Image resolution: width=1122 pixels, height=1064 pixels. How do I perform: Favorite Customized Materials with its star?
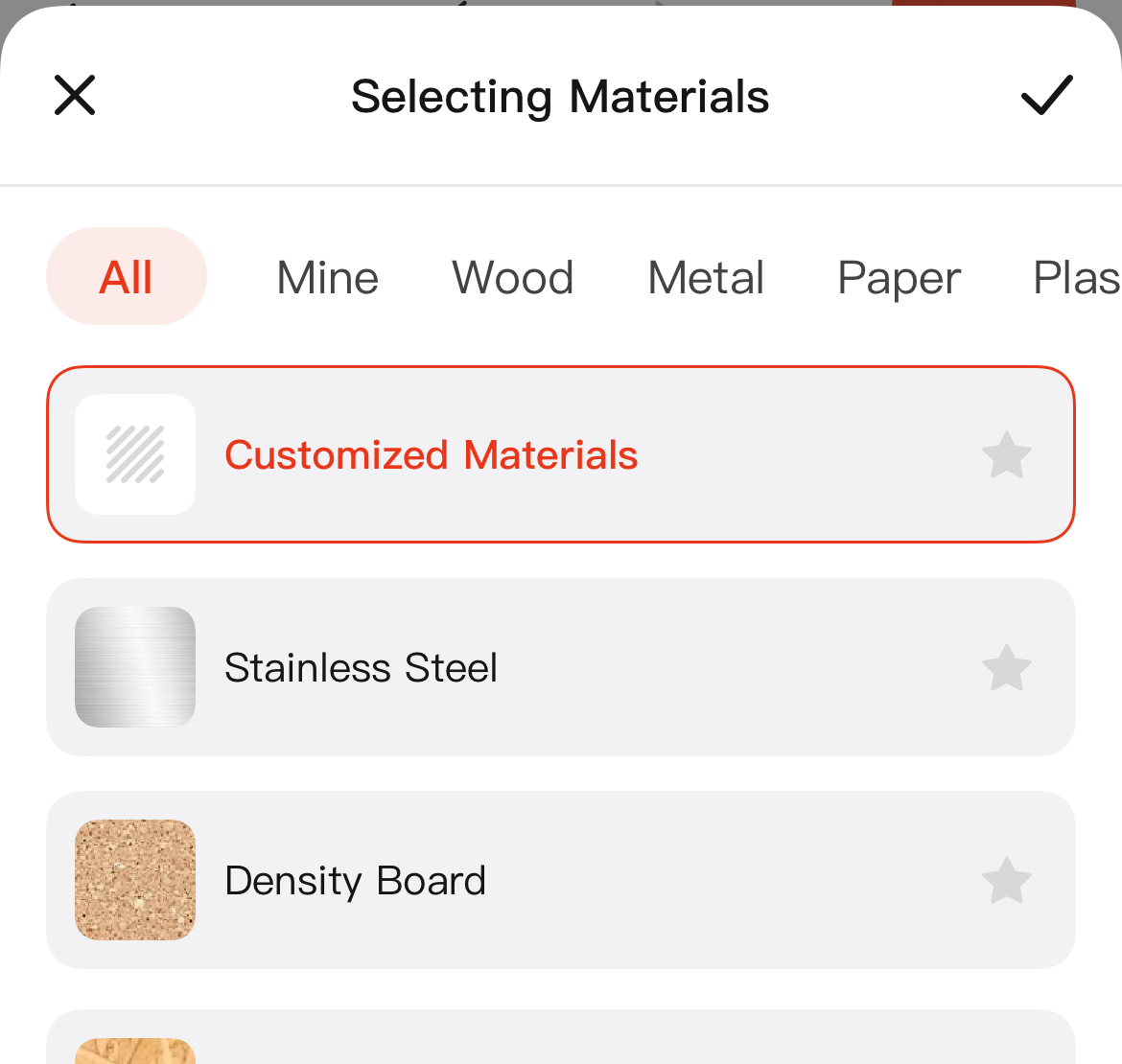click(1007, 455)
